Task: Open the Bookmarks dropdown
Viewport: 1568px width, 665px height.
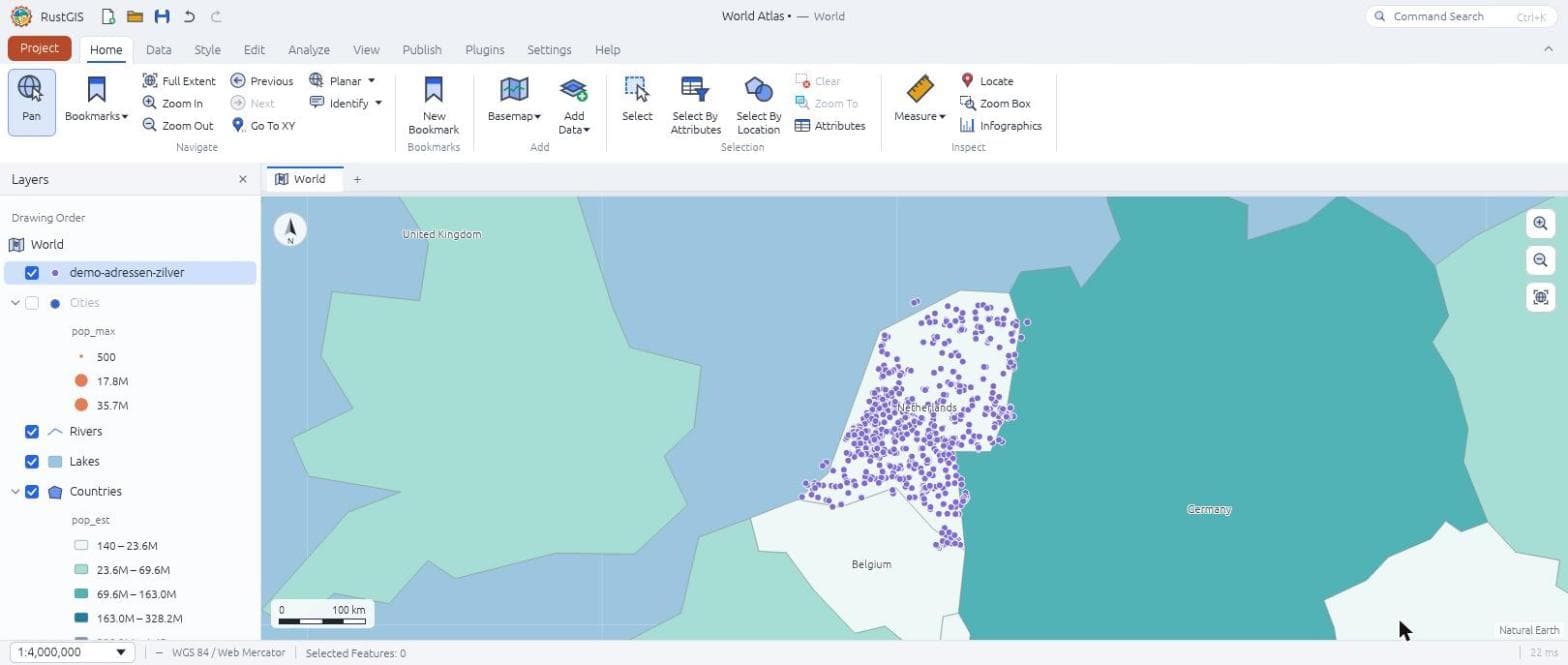Action: pyautogui.click(x=96, y=101)
